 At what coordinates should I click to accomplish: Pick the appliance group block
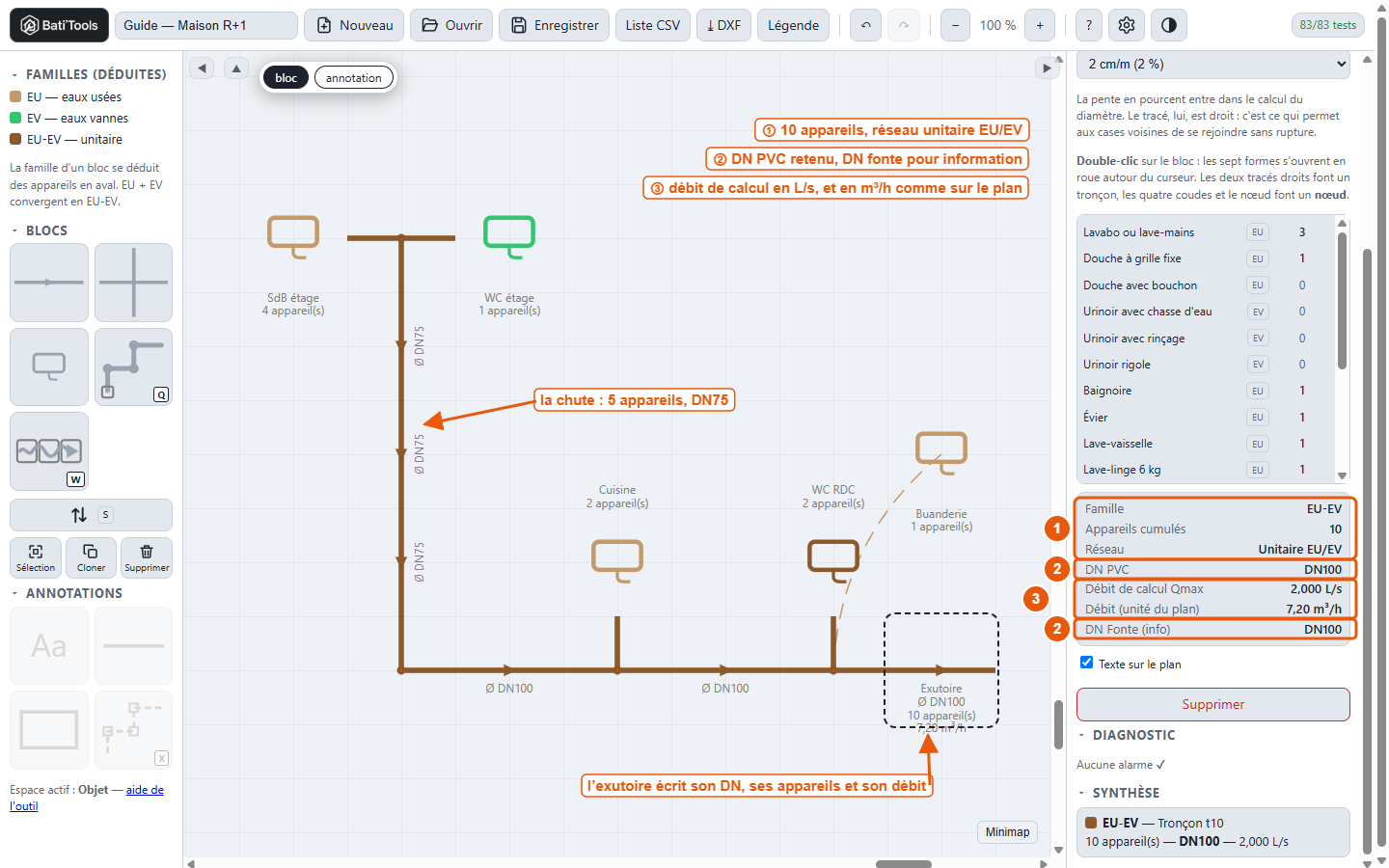coord(49,366)
